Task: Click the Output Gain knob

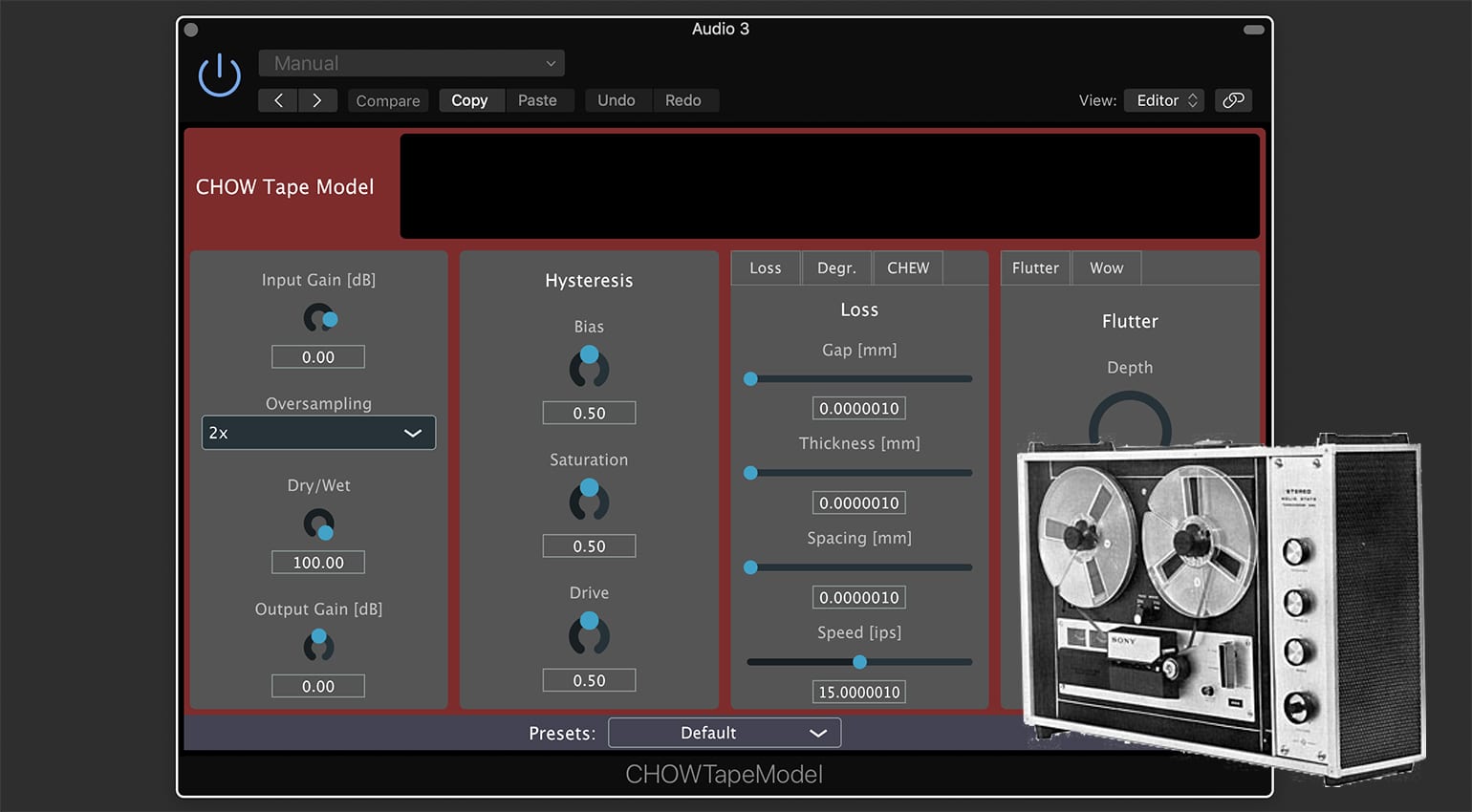Action: pyautogui.click(x=319, y=647)
